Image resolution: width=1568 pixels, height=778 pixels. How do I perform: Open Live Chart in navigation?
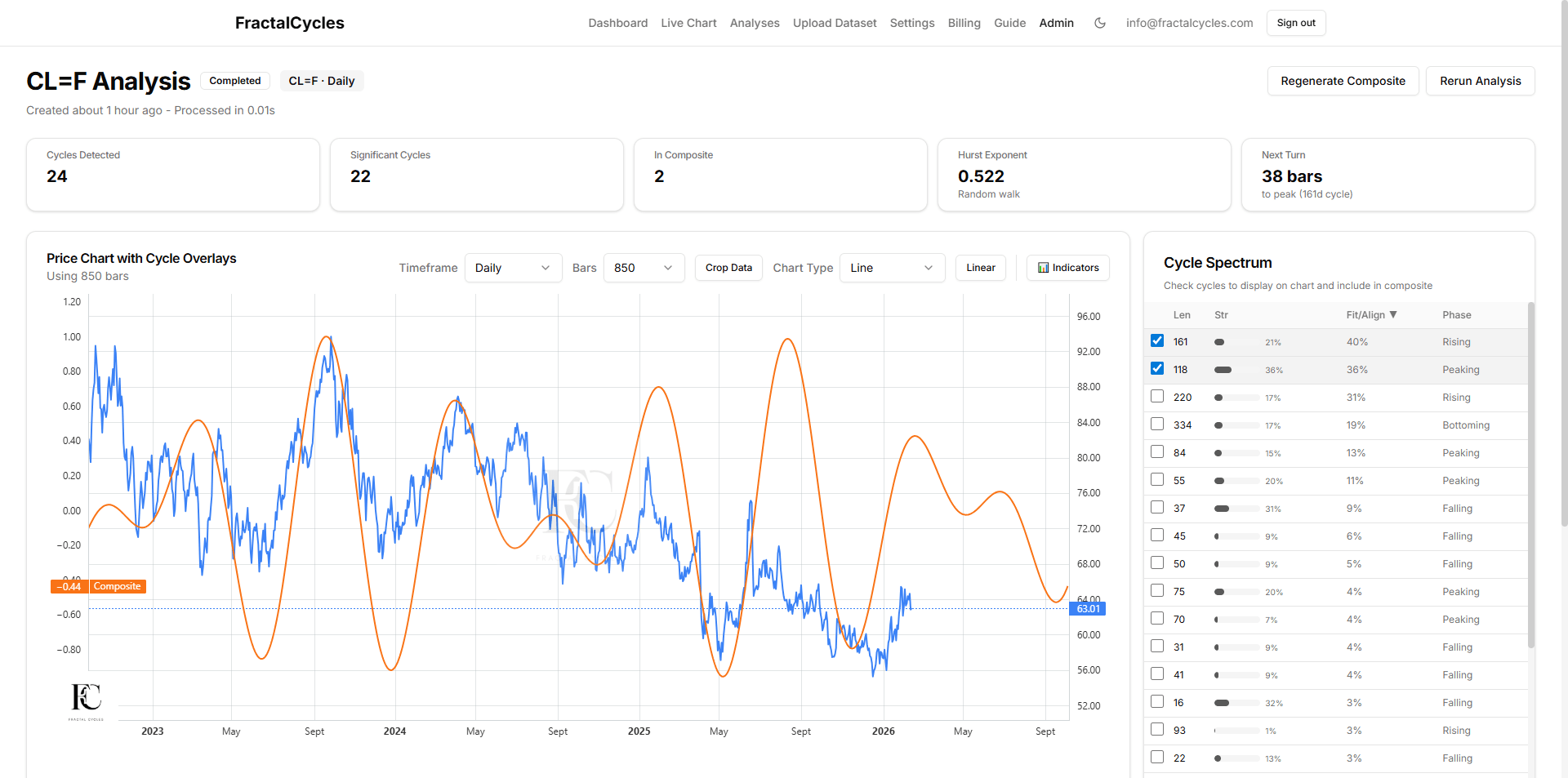pos(688,23)
